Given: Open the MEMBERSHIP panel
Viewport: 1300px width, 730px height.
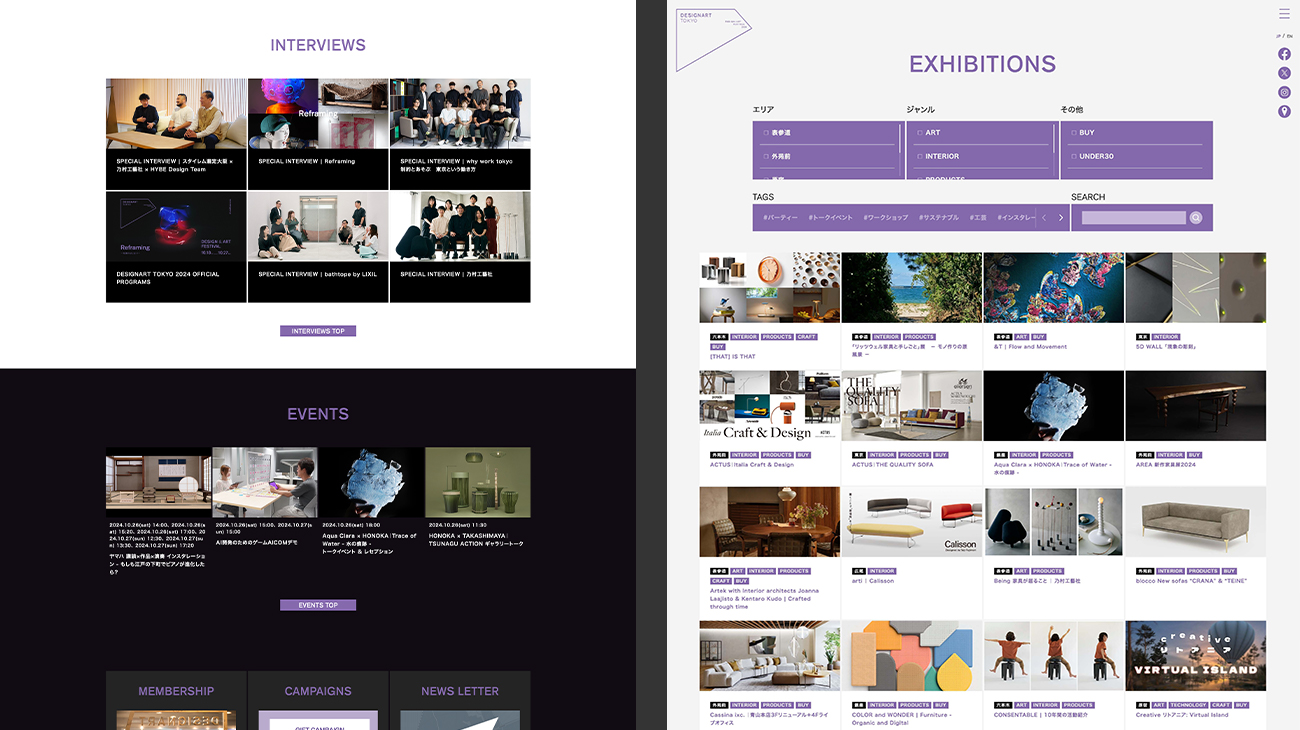Looking at the screenshot, I should click(176, 700).
